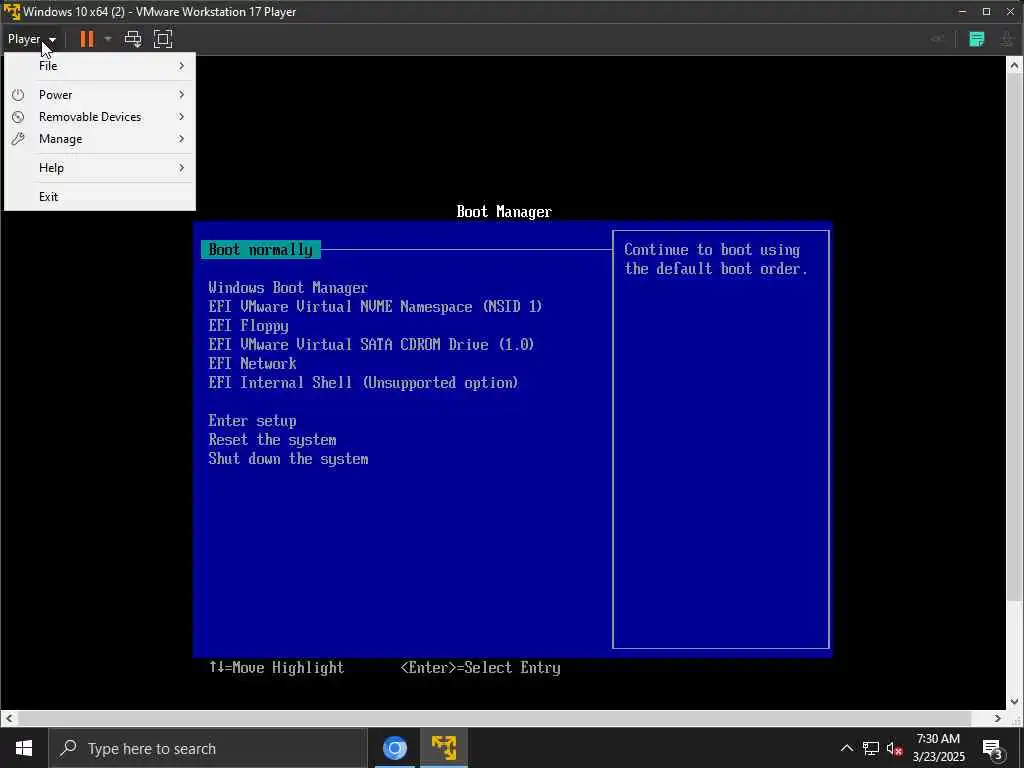Screen dimensions: 1024x768
Task: Click the green notes icon in the toolbar
Action: point(976,39)
